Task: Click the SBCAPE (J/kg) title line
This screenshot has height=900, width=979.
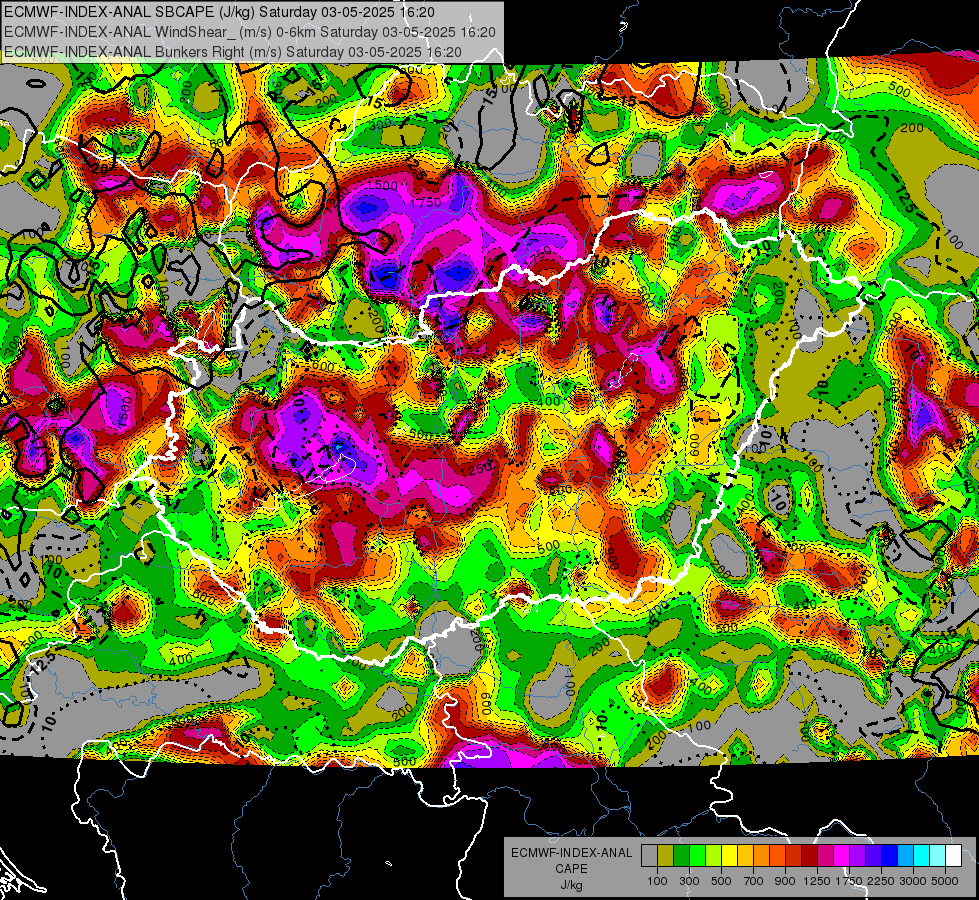Action: tap(219, 12)
